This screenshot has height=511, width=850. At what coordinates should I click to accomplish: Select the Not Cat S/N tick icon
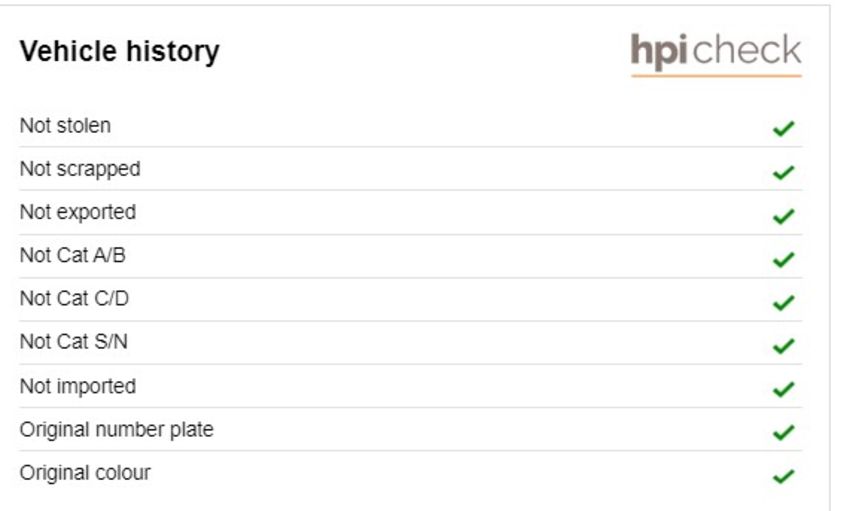(783, 346)
